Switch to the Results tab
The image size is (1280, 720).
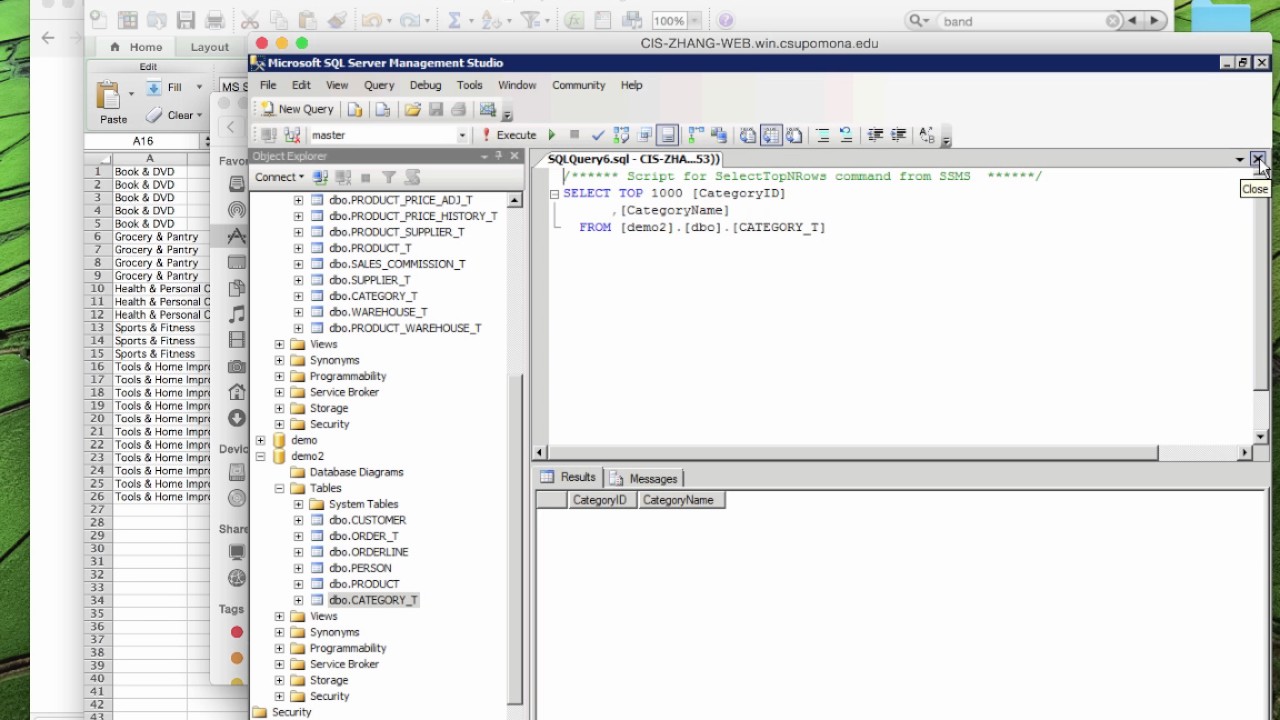tap(569, 477)
